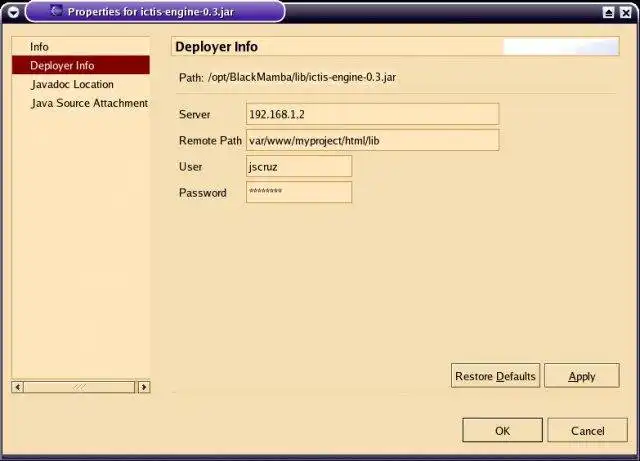Click the Deployer Info heading text
The image size is (640, 461).
[216, 47]
